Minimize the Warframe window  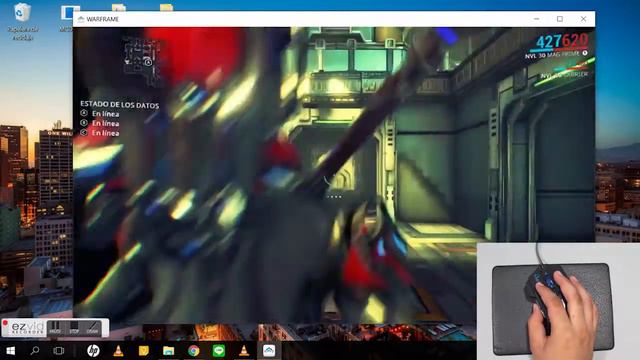point(536,19)
